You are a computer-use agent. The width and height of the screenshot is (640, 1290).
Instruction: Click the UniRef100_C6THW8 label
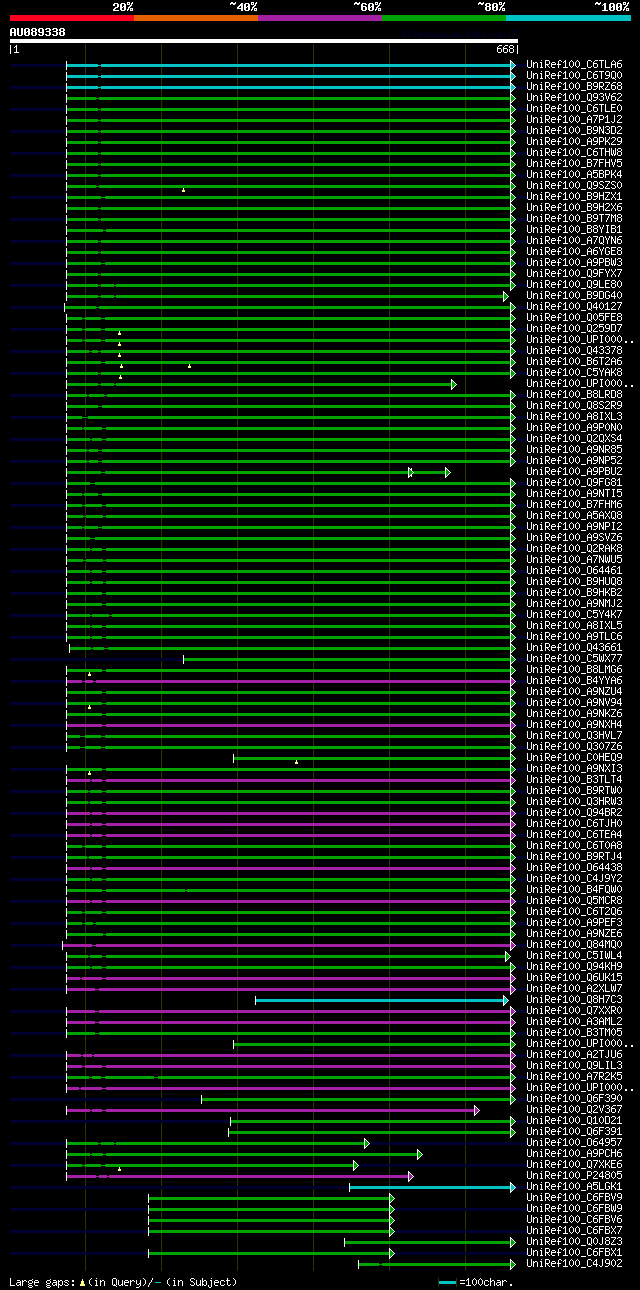[x=574, y=152]
